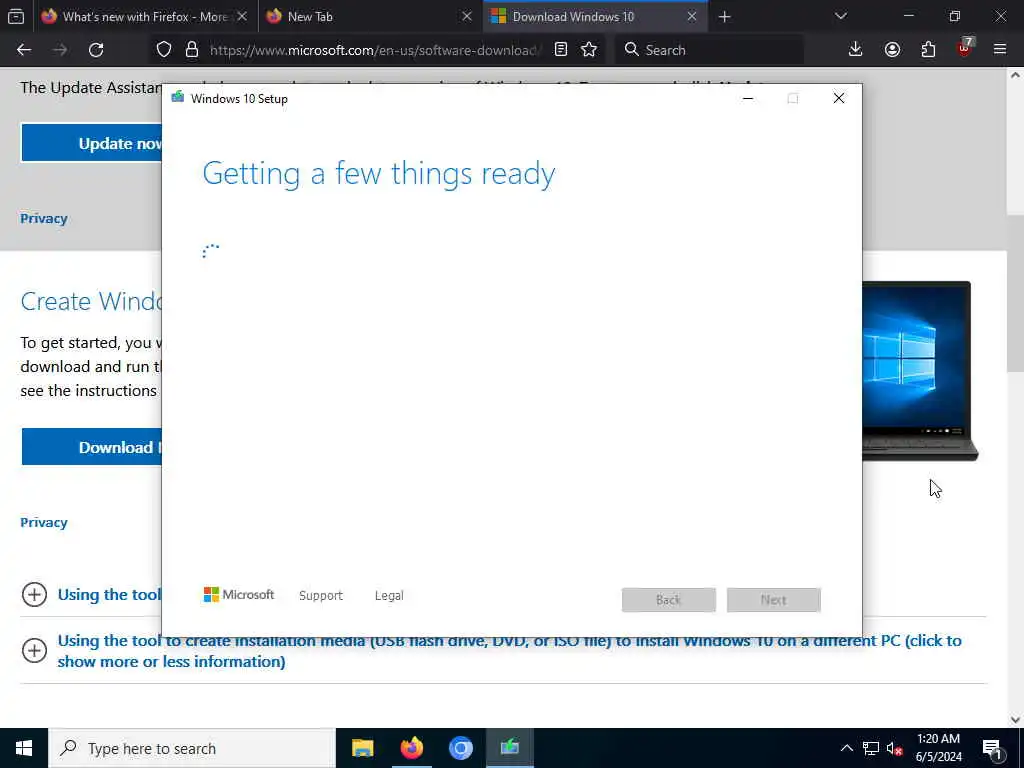Open Support link in Setup window
The image size is (1024, 768).
click(321, 596)
